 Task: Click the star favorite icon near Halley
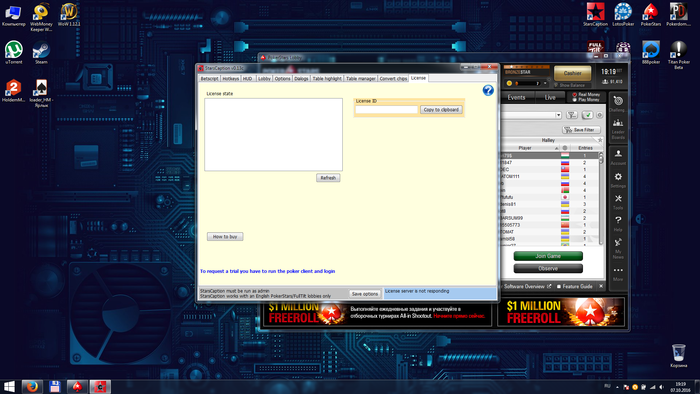tap(600, 140)
